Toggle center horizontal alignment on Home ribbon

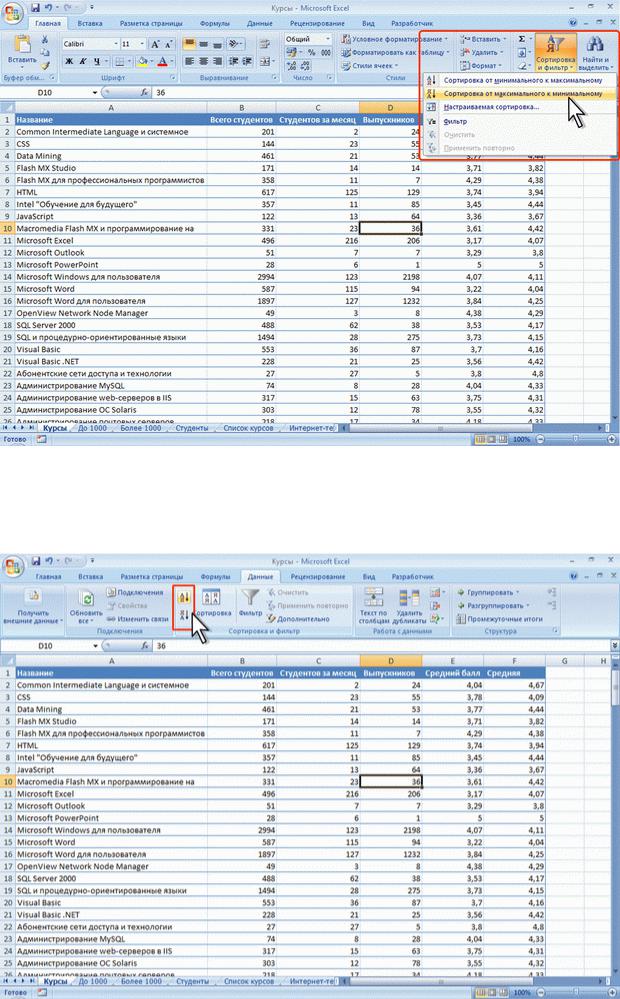pos(203,61)
